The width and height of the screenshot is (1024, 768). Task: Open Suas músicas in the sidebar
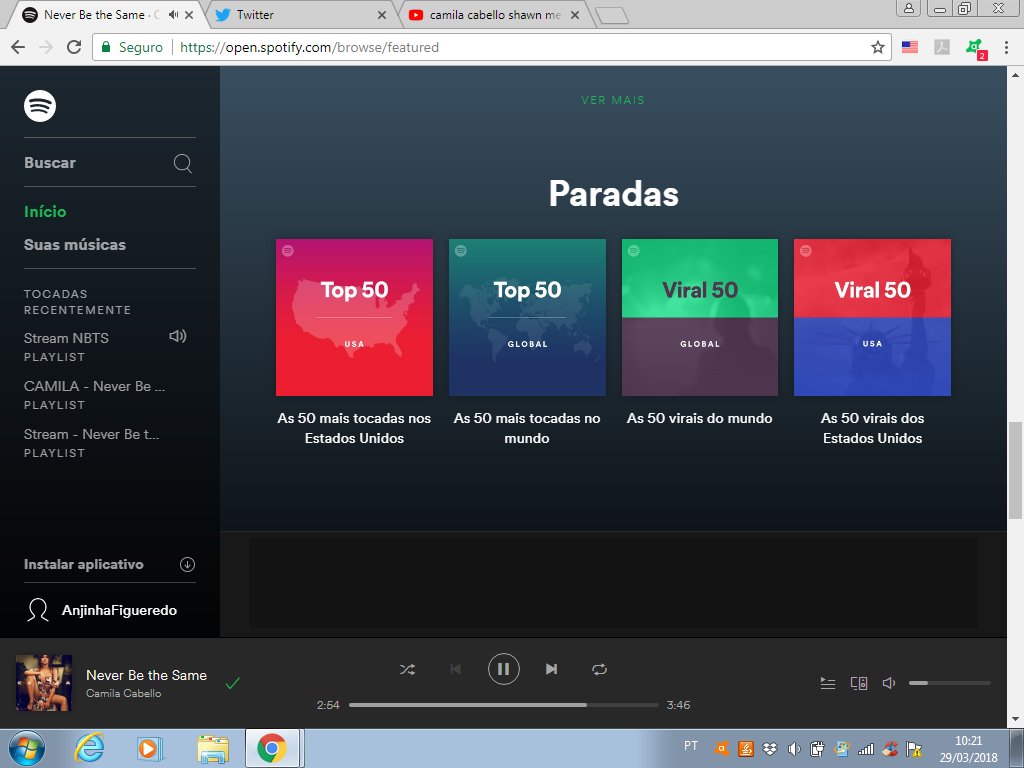(x=75, y=245)
